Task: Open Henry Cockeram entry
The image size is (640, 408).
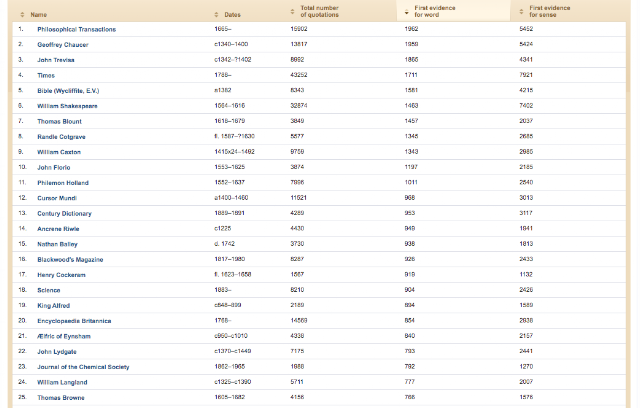Action: click(62, 275)
